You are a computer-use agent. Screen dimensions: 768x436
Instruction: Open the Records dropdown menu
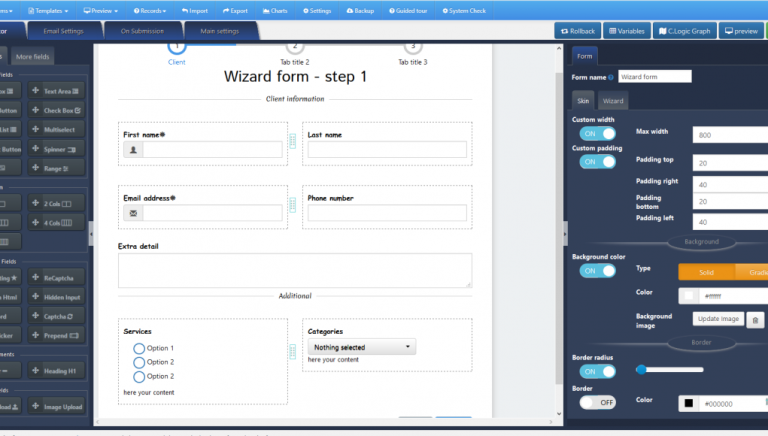tap(150, 10)
